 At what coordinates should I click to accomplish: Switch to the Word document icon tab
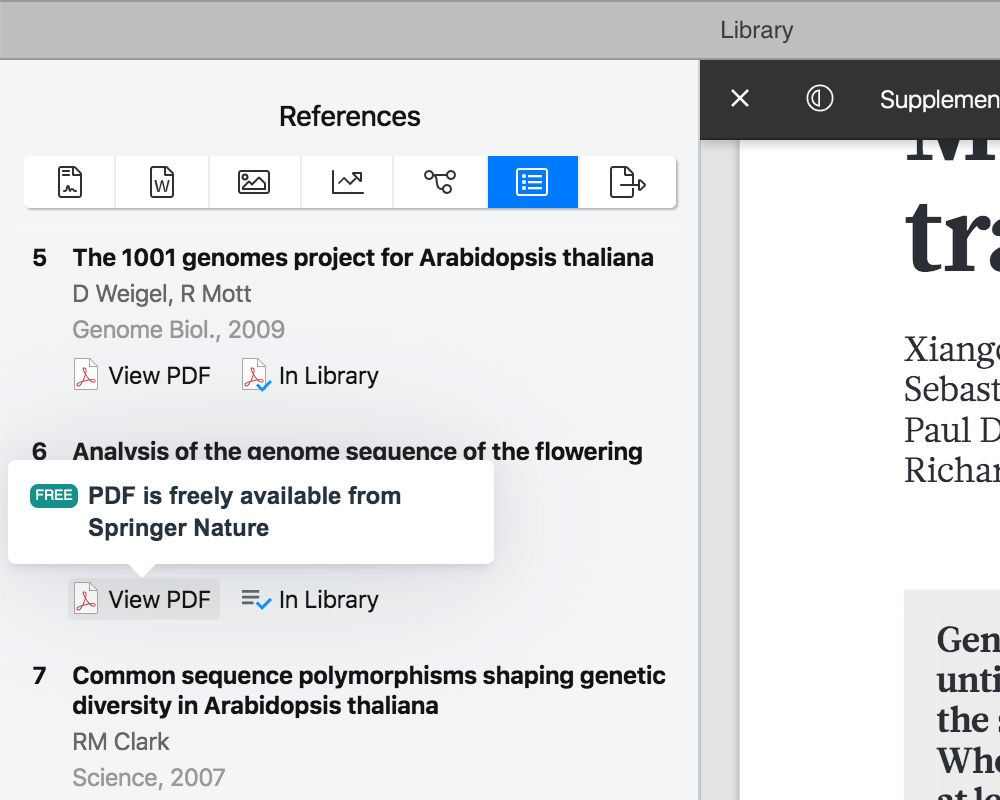click(162, 182)
